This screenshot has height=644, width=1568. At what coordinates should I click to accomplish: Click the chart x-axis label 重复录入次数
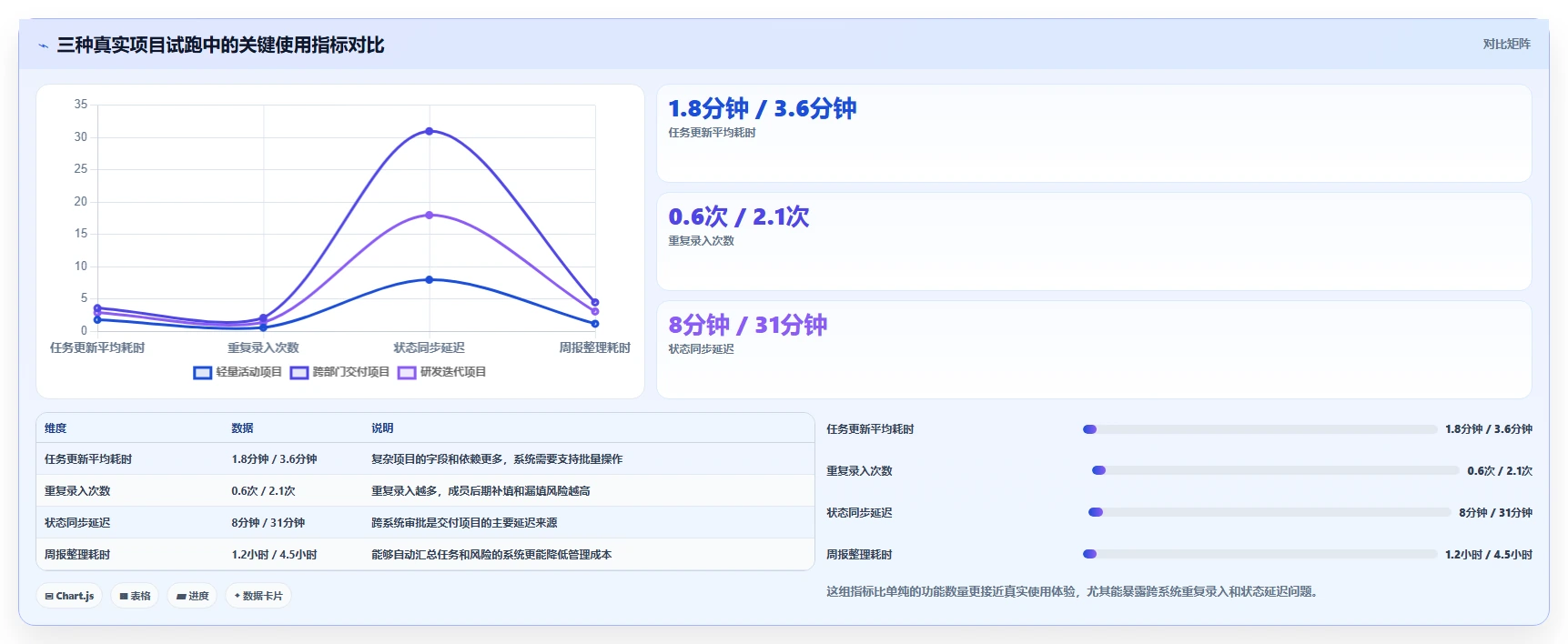[x=263, y=347]
